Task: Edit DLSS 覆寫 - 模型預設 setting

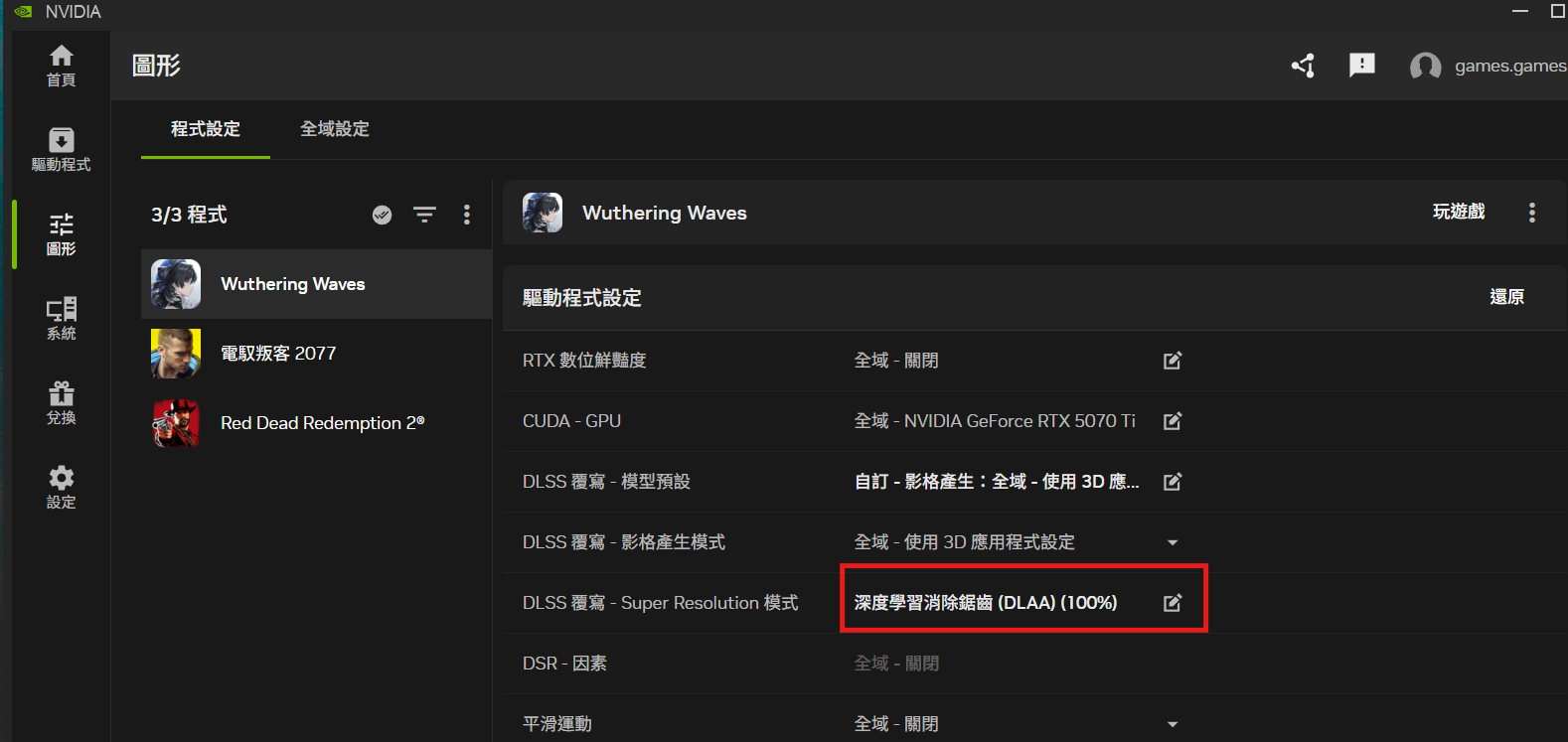Action: [x=1173, y=482]
